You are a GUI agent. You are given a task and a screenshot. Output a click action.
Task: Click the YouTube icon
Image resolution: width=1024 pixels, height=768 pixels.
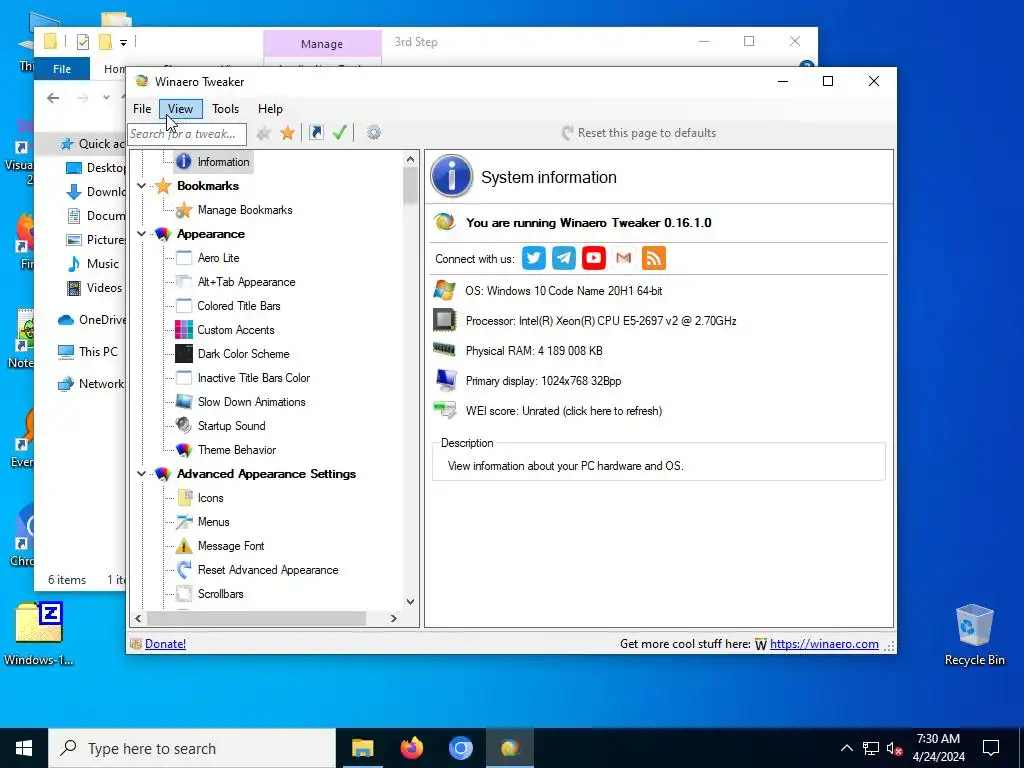point(594,258)
